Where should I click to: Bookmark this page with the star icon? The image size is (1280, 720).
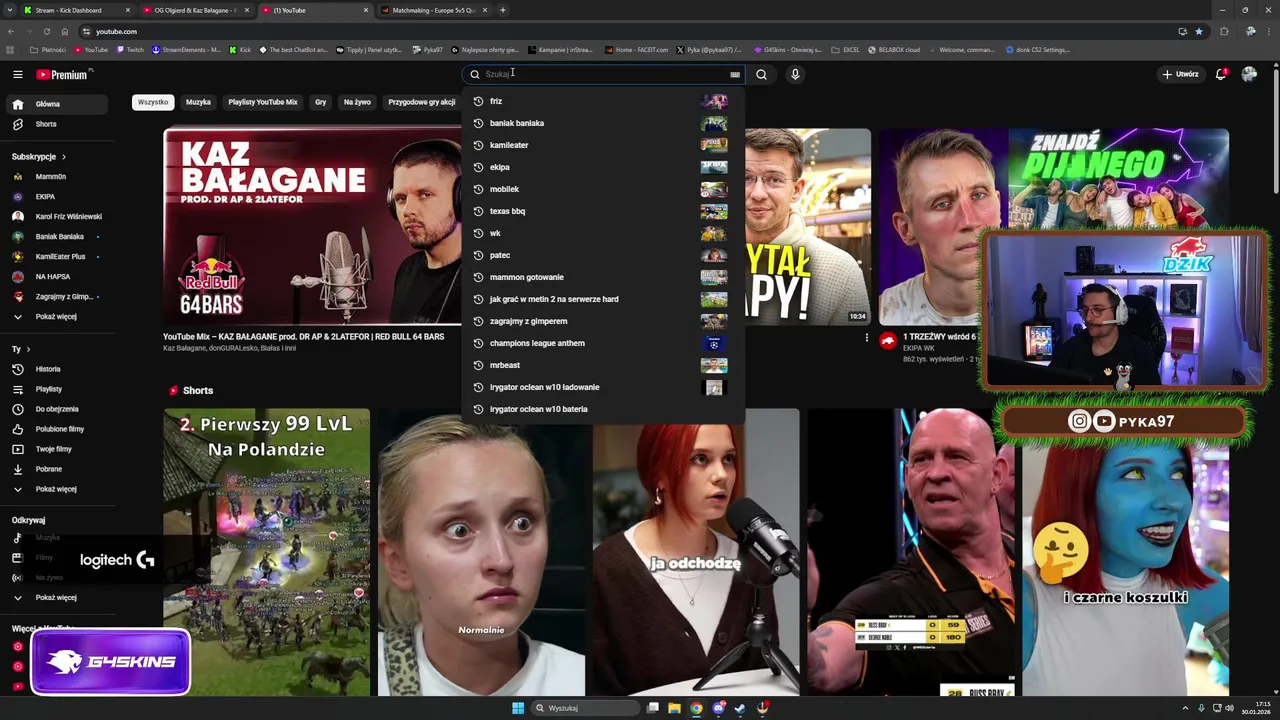[1199, 31]
